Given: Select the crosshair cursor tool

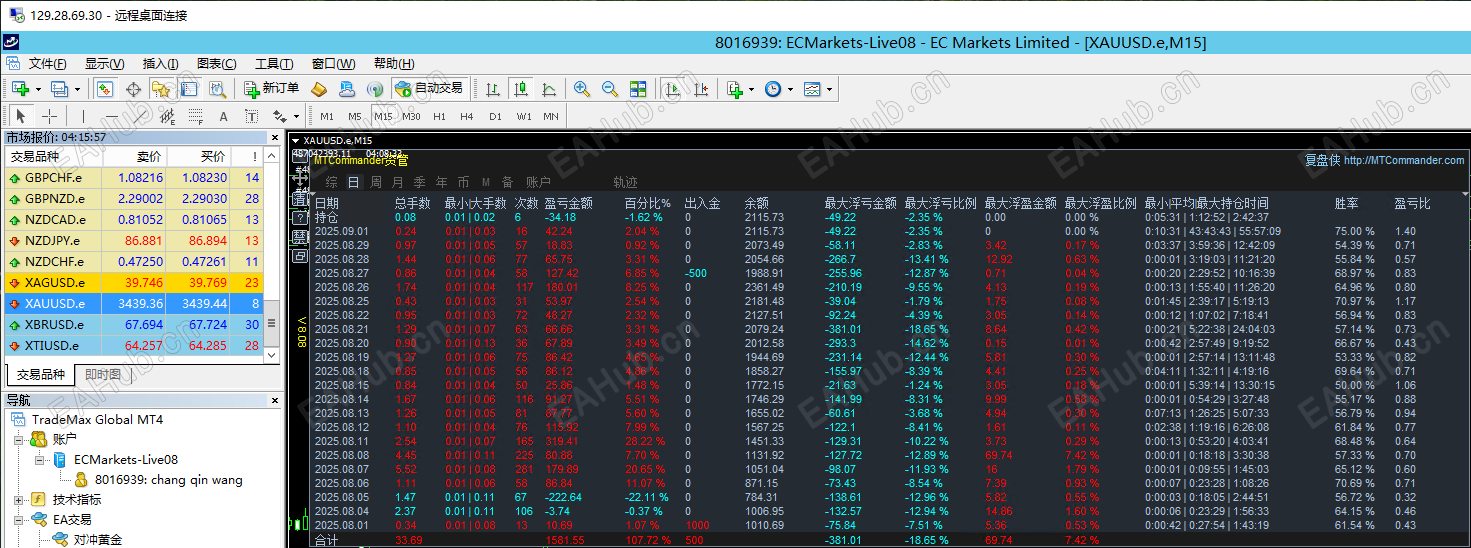Looking at the screenshot, I should (49, 116).
